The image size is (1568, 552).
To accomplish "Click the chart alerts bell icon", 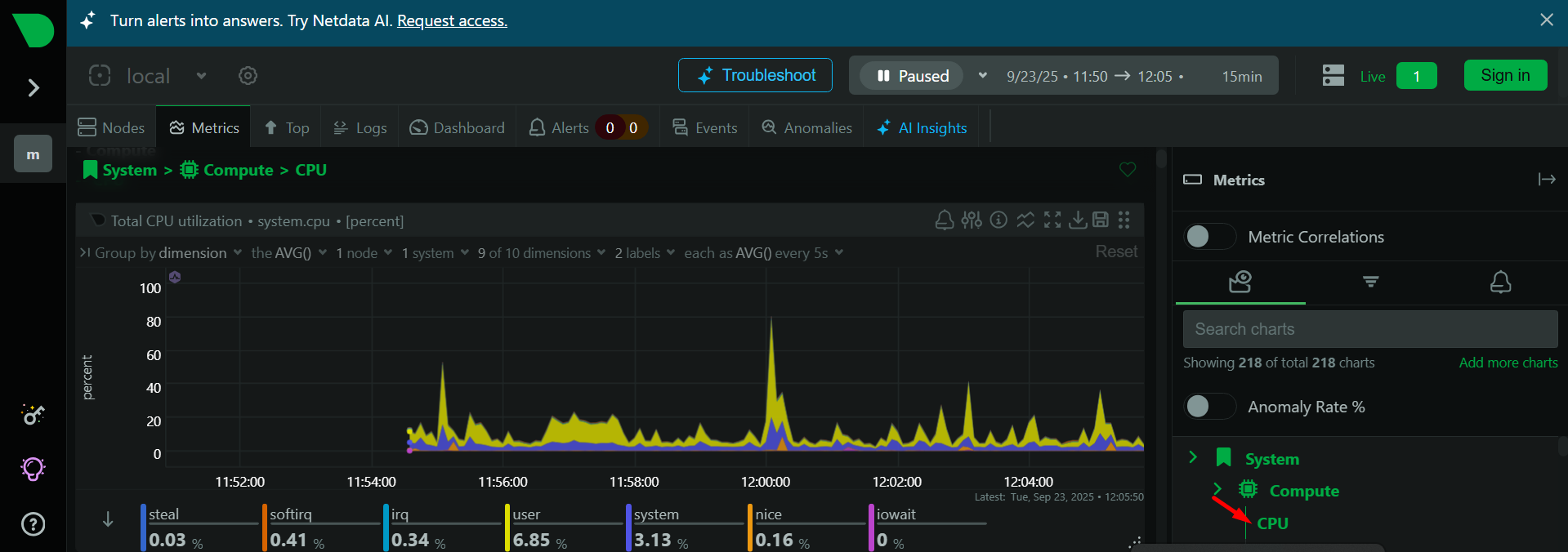I will 944,220.
